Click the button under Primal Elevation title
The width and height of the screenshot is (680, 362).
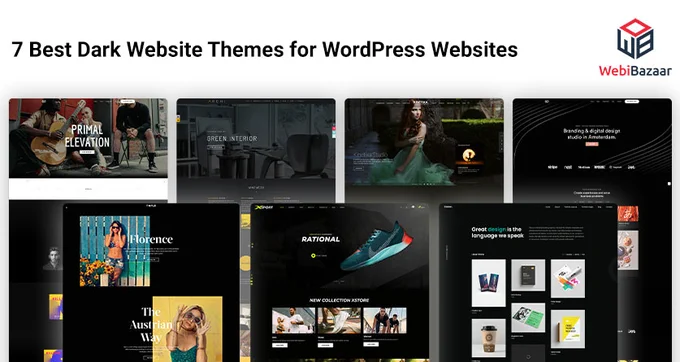pos(87,152)
